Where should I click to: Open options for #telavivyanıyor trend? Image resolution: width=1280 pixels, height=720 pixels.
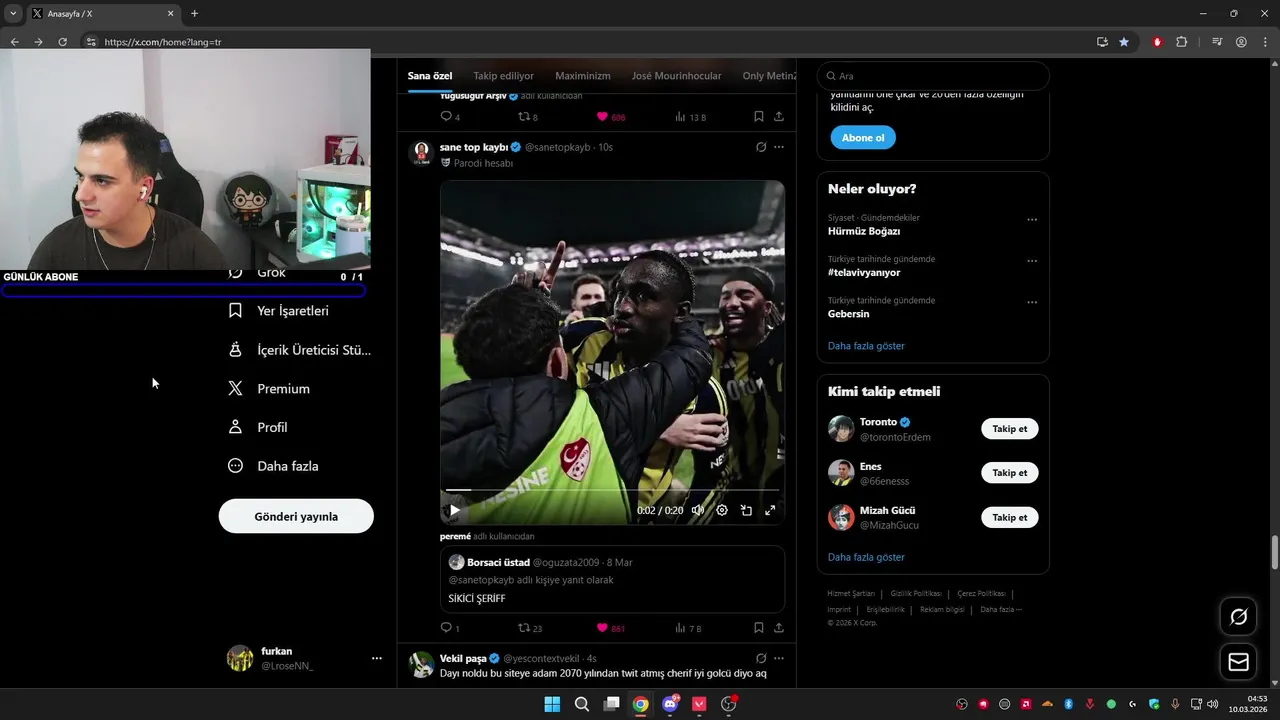click(1032, 261)
